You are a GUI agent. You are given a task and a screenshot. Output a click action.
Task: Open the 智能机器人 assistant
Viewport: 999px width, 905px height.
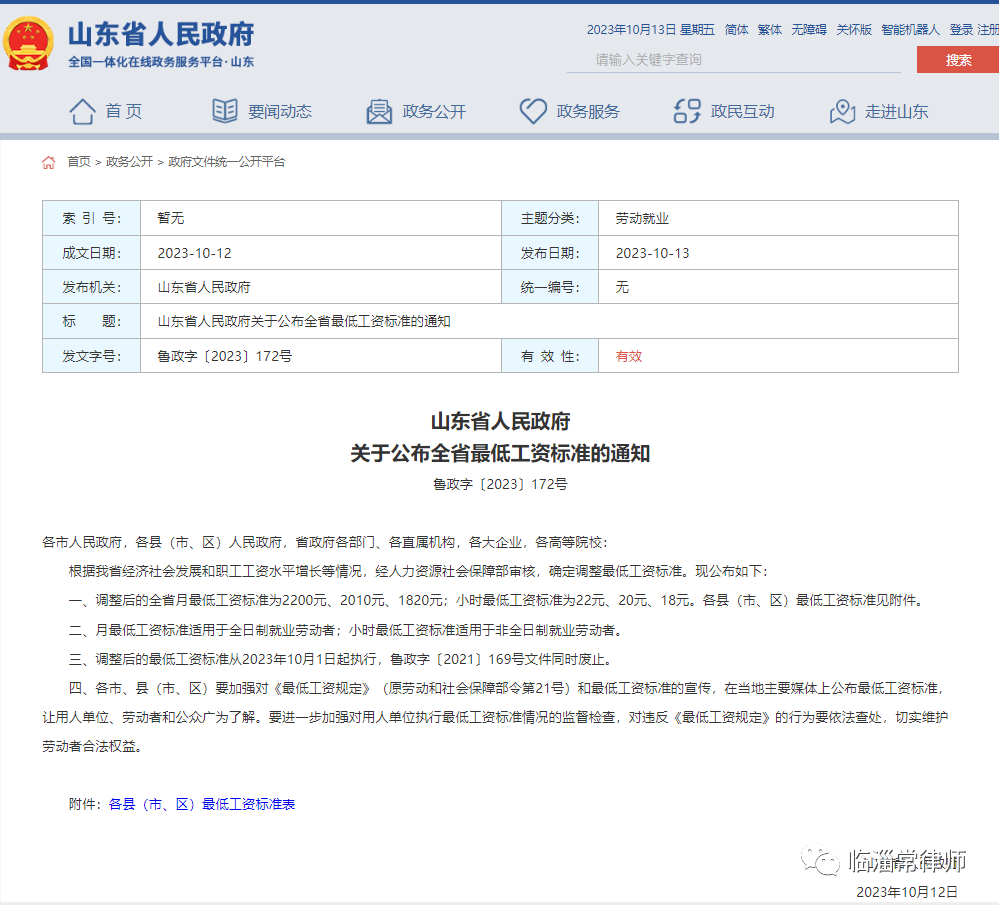point(910,29)
